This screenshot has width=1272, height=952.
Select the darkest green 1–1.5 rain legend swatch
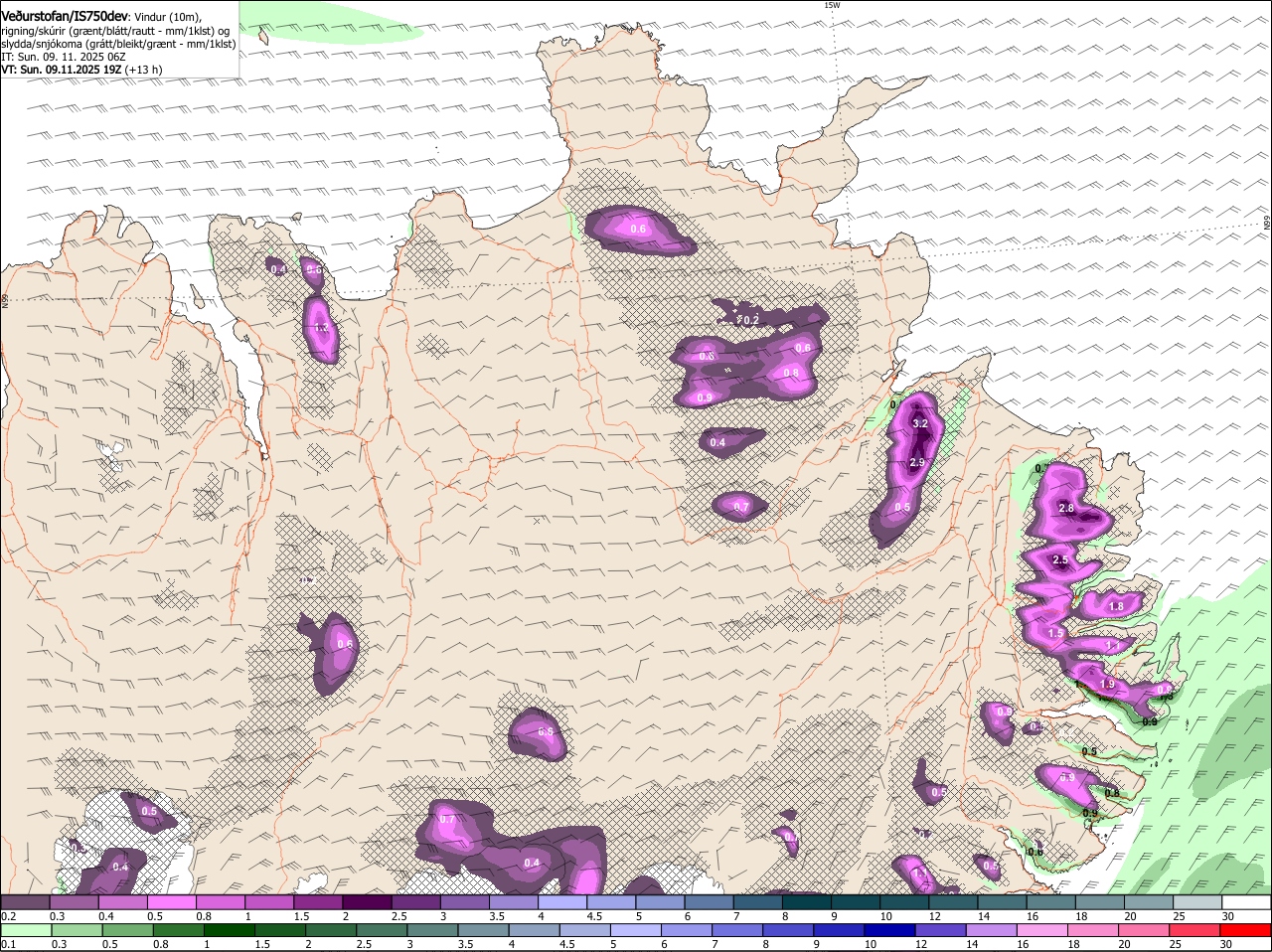pyautogui.click(x=228, y=930)
